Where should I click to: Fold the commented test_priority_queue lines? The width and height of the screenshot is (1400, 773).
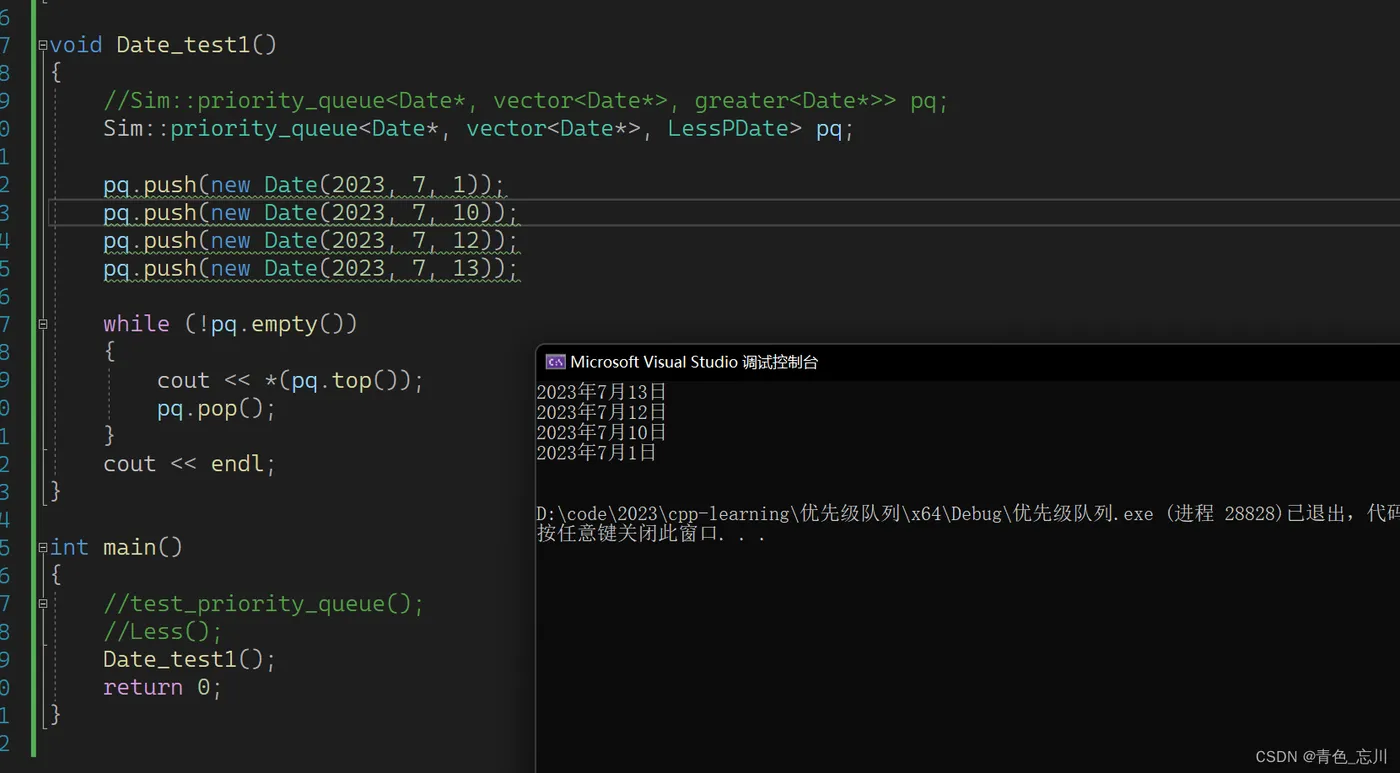[x=43, y=603]
